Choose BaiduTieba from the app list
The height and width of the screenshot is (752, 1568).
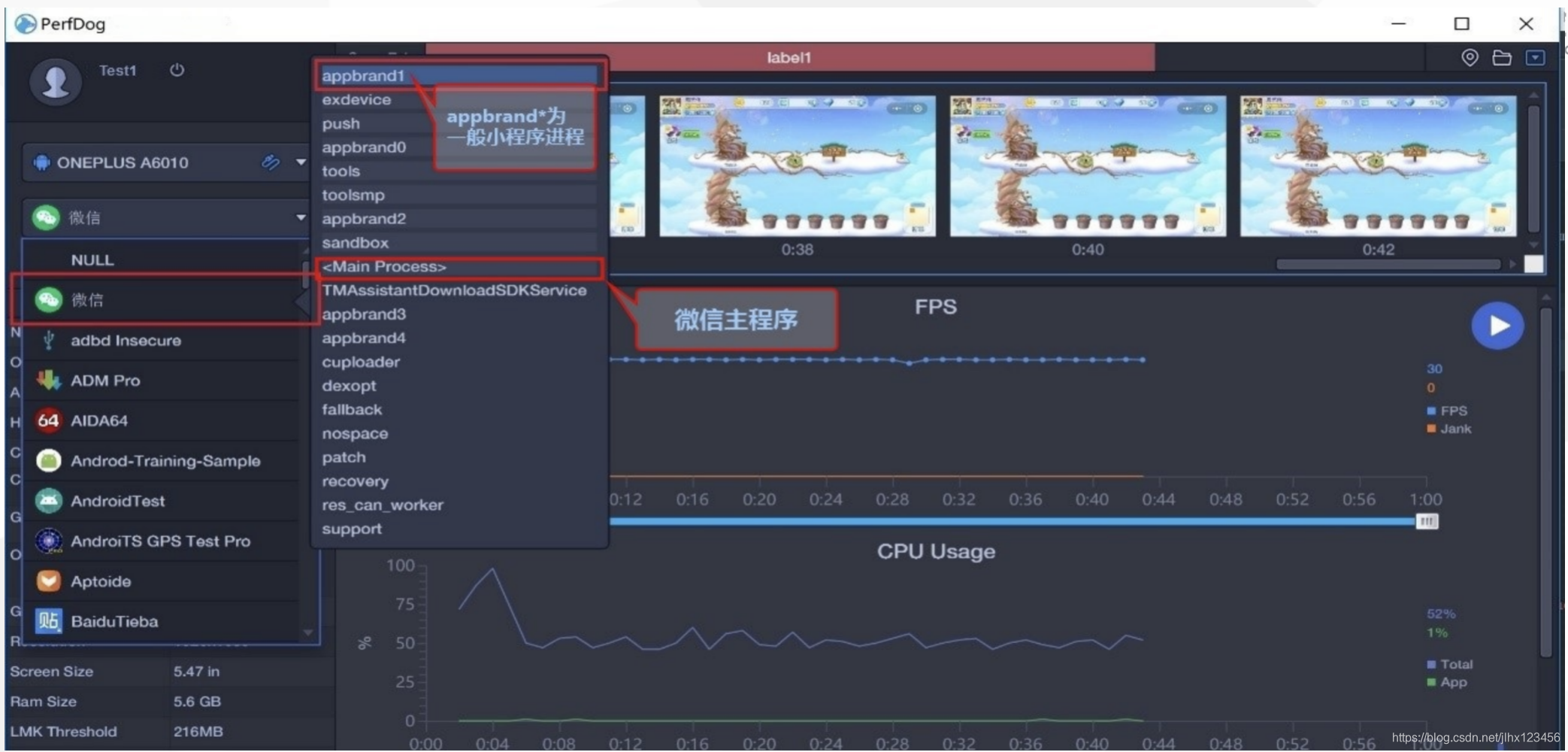(162, 621)
